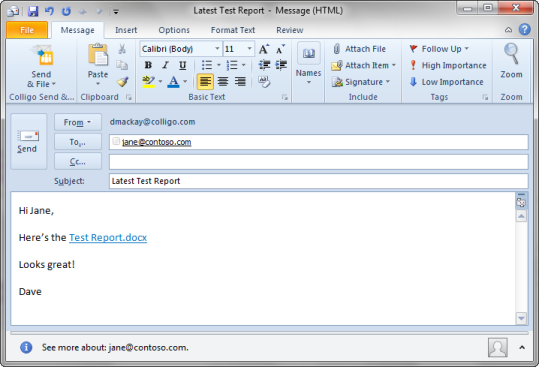Minimize the ribbon with caret arrow
Viewport: 539px width, 367px height.
tap(508, 30)
